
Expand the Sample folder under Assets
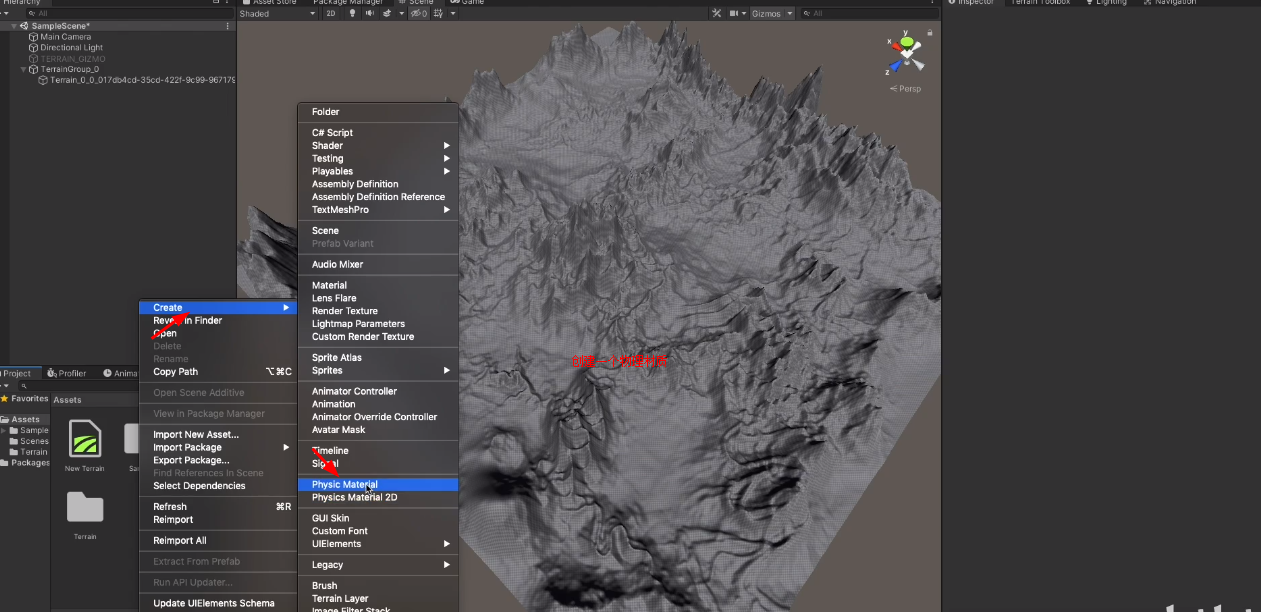[x=4, y=431]
